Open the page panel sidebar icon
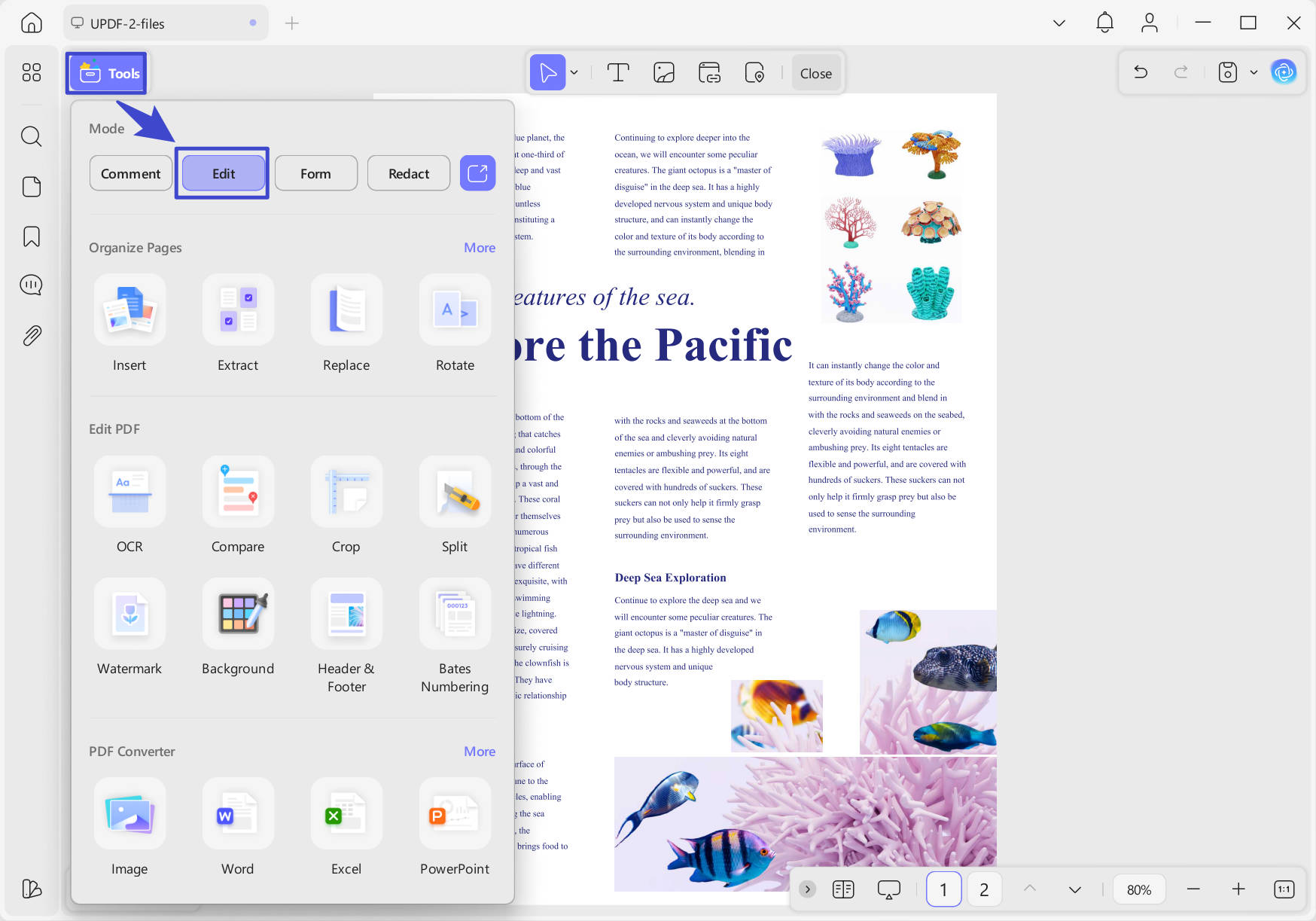The height and width of the screenshot is (921, 1316). [31, 186]
